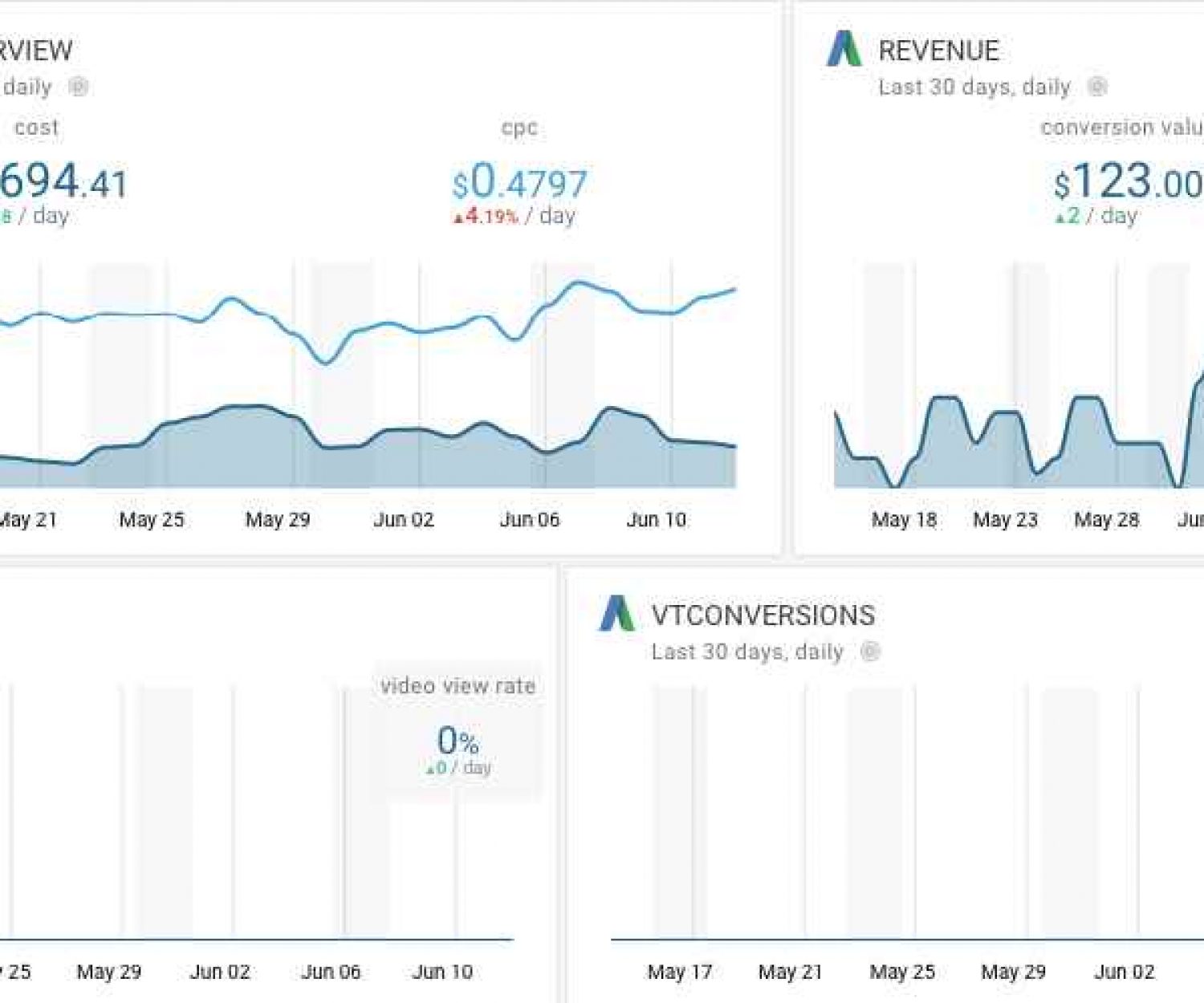Open the settings gear on the VTCONVERSIONS widget
Image resolution: width=1204 pixels, height=1003 pixels.
pyautogui.click(x=872, y=652)
